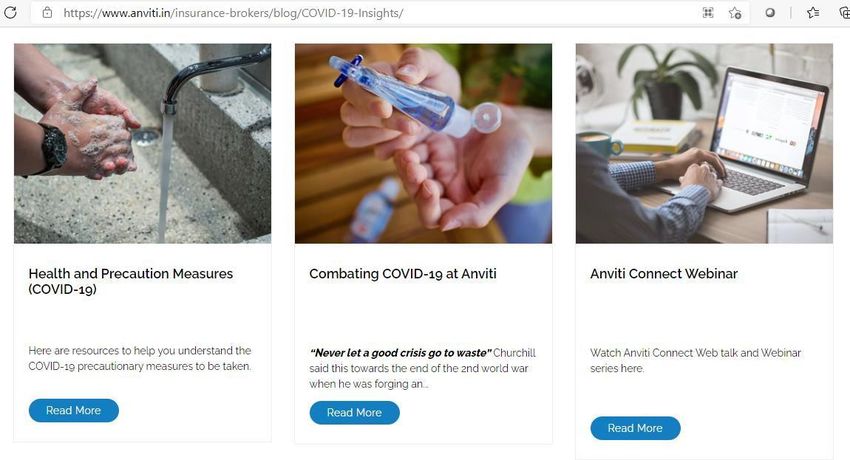Open the laptop typing webinar image
850x460 pixels.
point(704,144)
